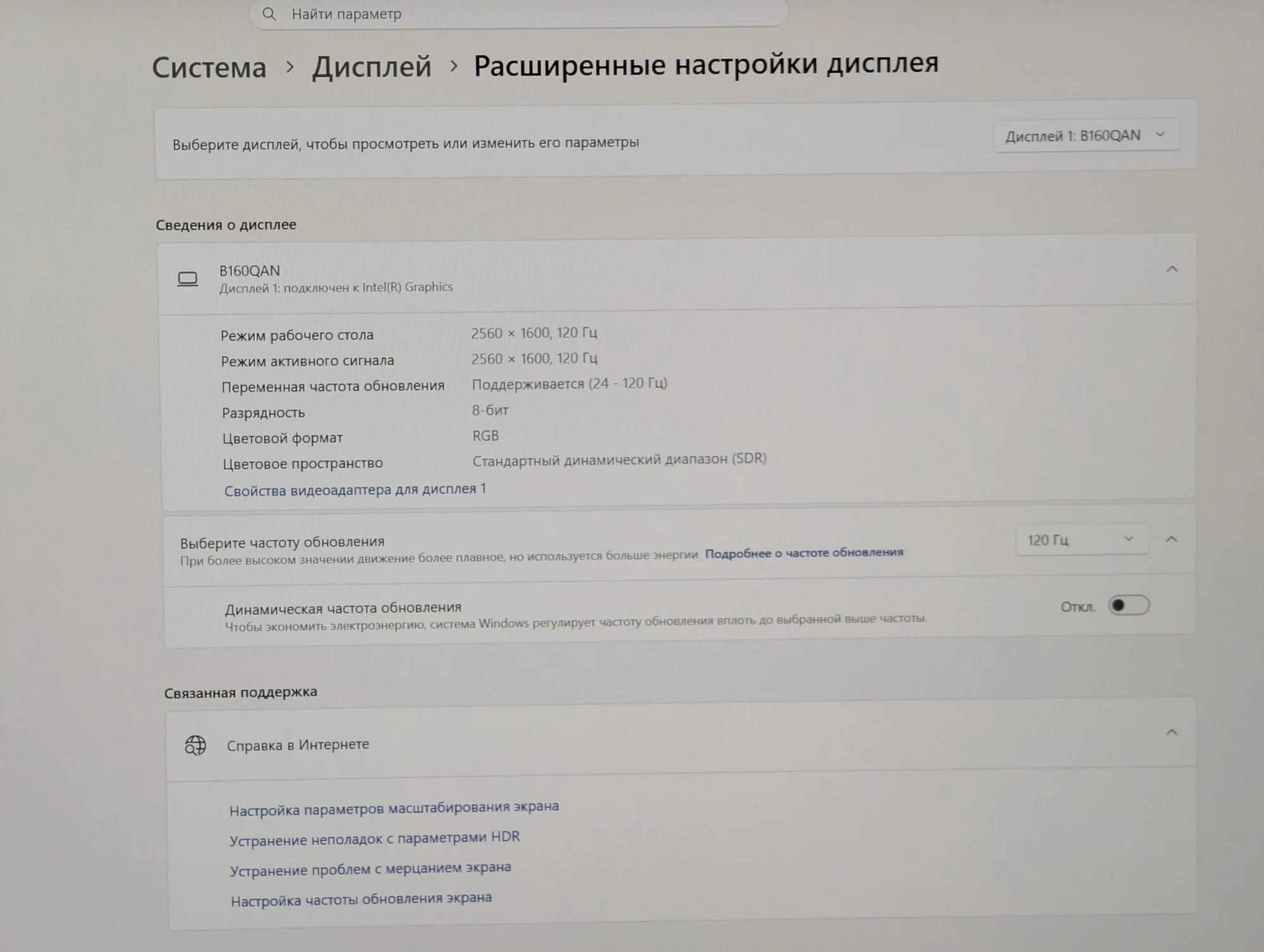Open Настройка параметров масштабирования экрана link
Image resolution: width=1264 pixels, height=952 pixels.
[x=394, y=809]
